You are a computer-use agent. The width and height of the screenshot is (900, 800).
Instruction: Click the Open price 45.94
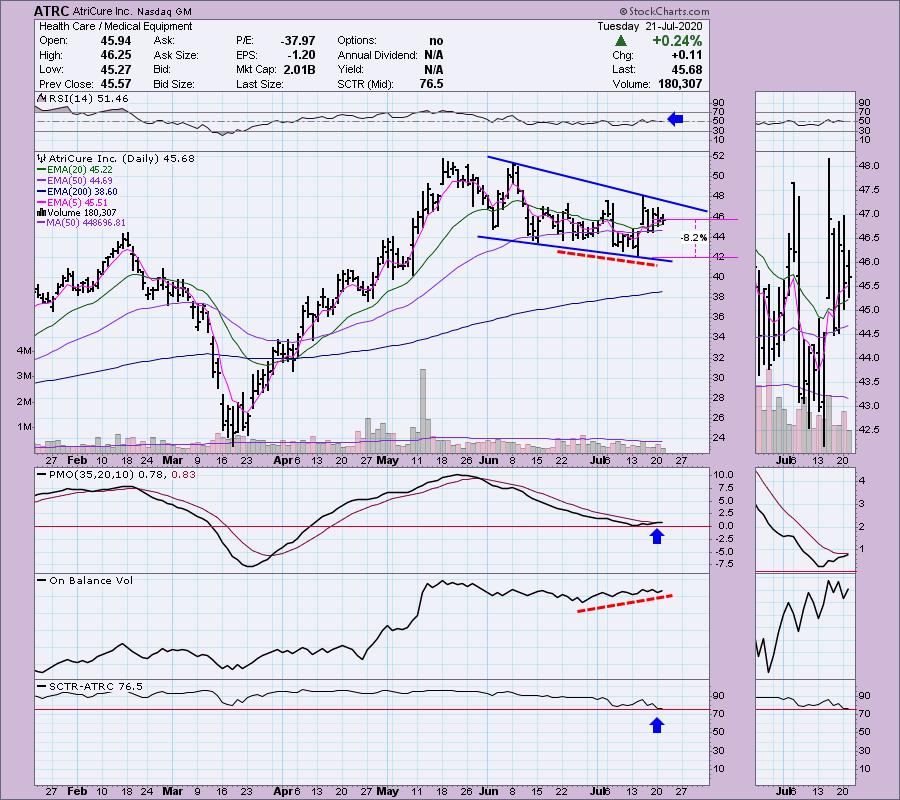tap(116, 41)
